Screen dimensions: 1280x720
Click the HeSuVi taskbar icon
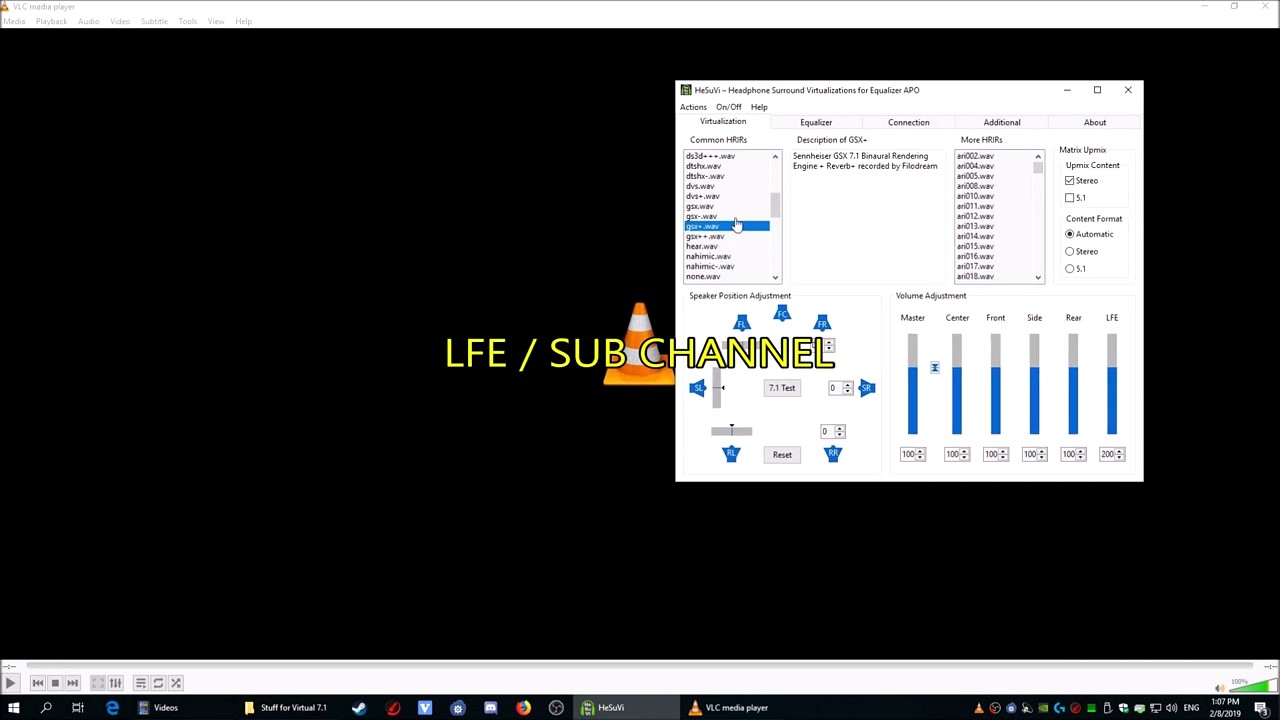[587, 707]
